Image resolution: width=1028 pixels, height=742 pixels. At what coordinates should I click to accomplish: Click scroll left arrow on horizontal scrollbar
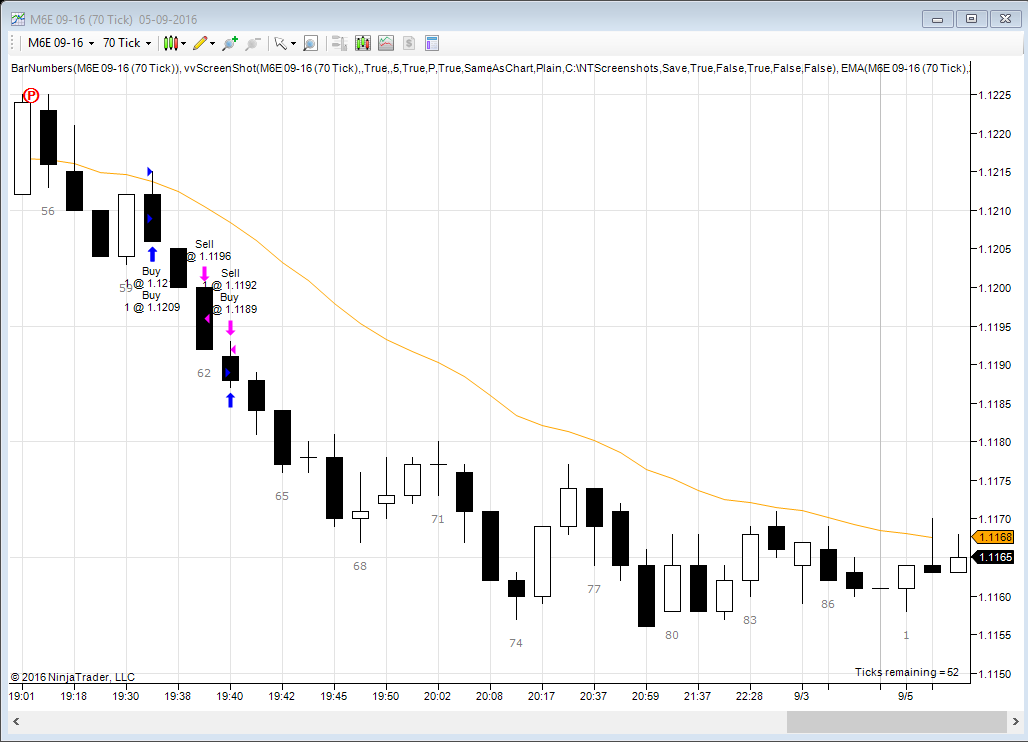coord(16,722)
